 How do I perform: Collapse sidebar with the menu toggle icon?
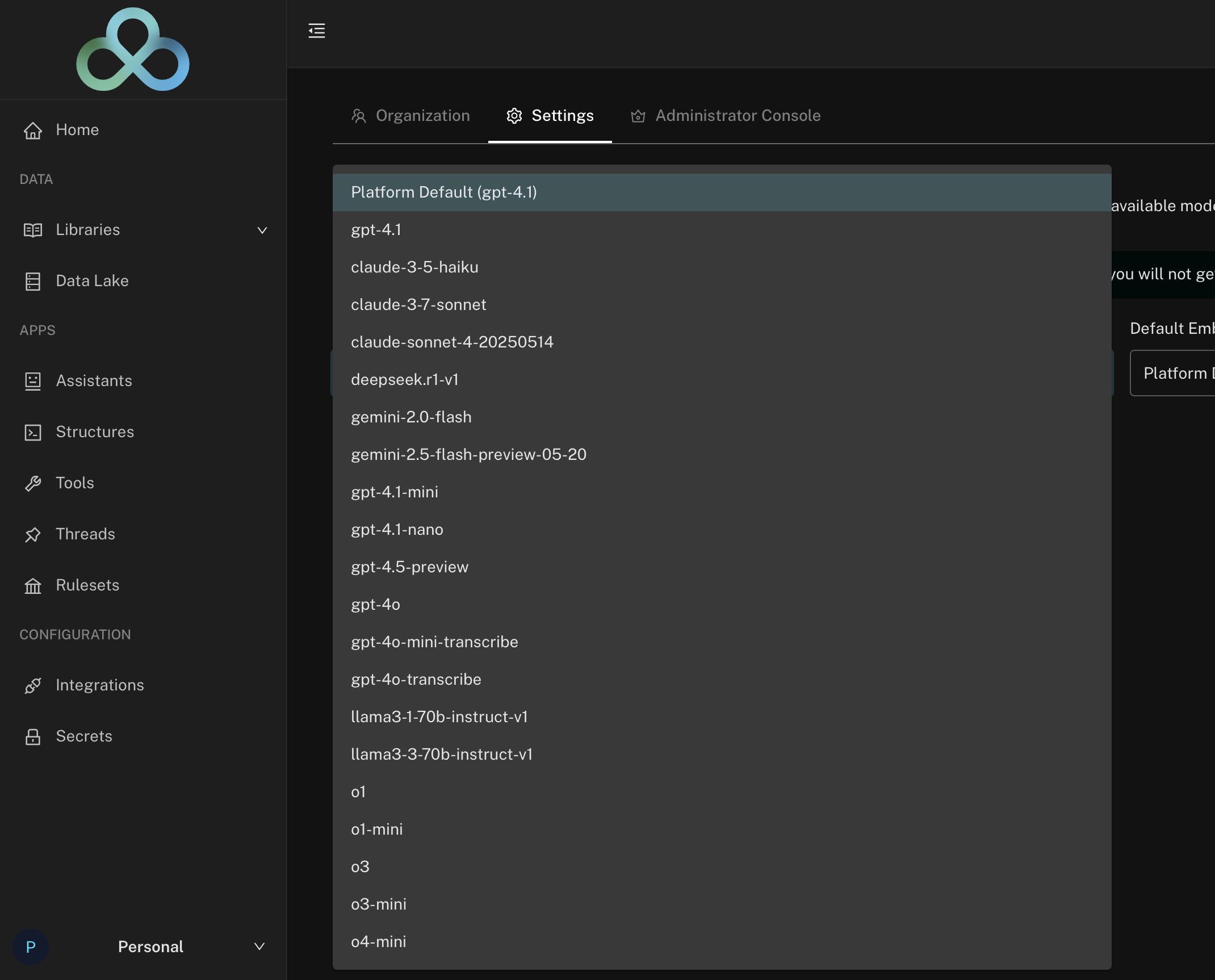tap(317, 31)
